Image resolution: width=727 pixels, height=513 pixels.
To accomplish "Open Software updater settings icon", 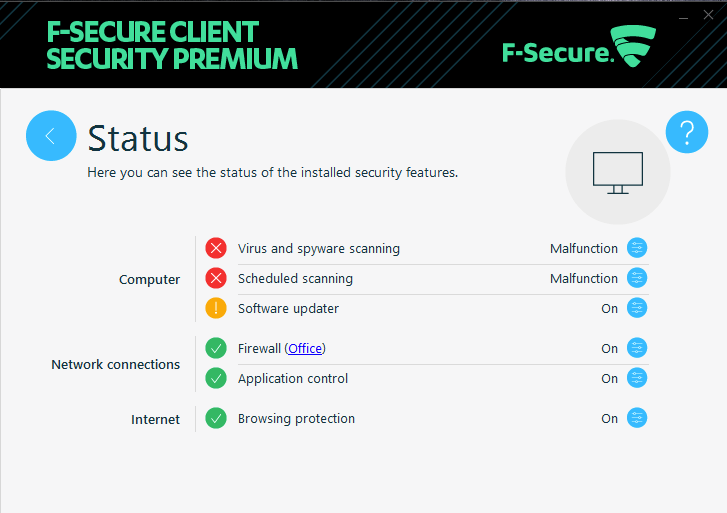I will click(x=637, y=308).
